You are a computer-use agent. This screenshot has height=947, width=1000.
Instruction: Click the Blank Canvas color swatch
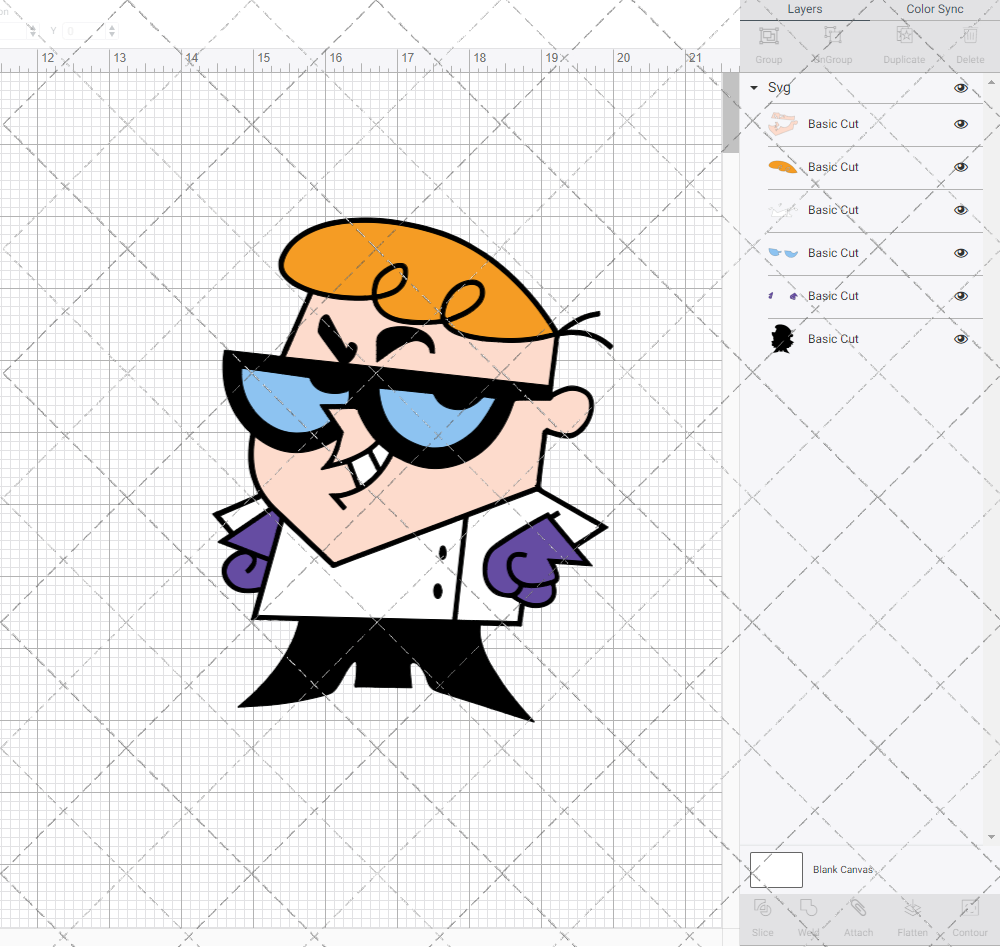pos(776,870)
